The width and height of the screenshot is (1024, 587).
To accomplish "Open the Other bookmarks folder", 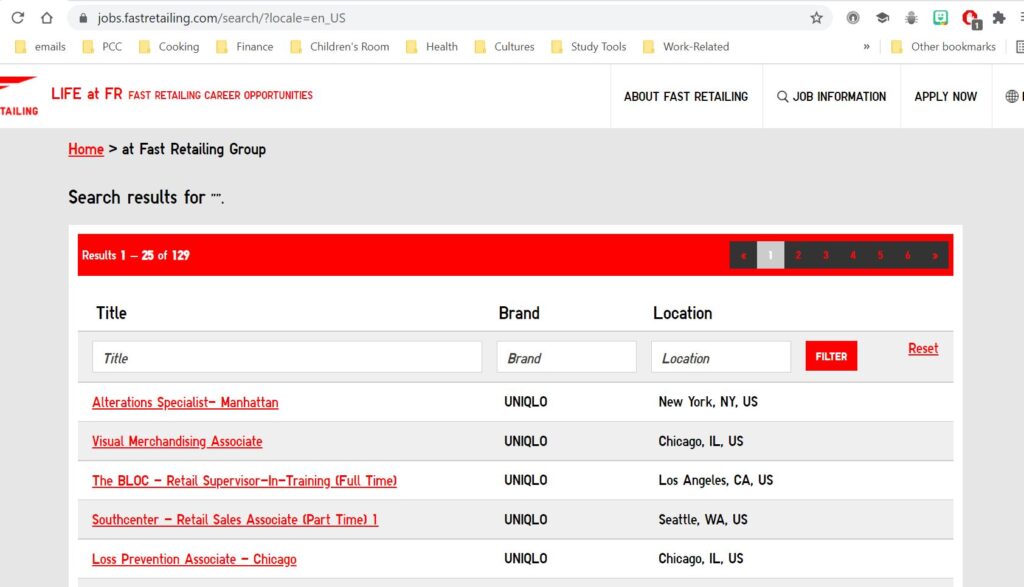I will tap(943, 46).
